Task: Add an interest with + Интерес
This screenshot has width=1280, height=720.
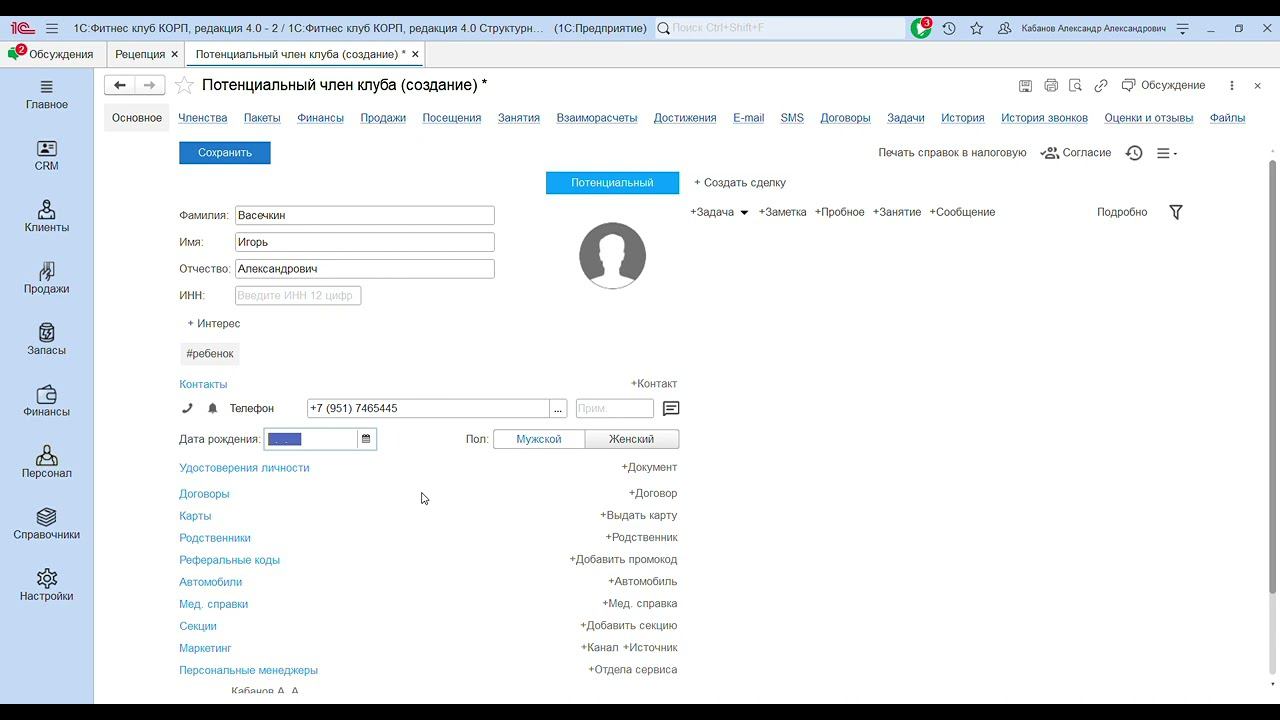Action: tap(214, 324)
